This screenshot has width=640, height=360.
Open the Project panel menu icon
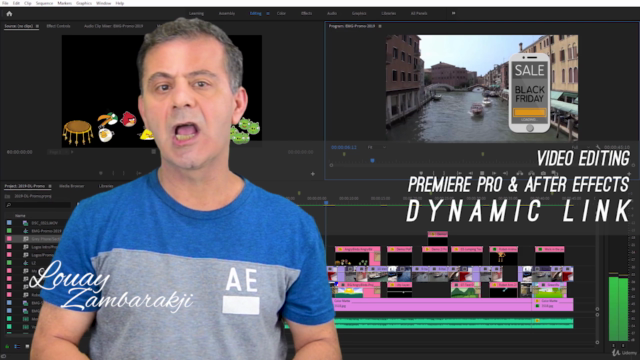pyautogui.click(x=50, y=186)
